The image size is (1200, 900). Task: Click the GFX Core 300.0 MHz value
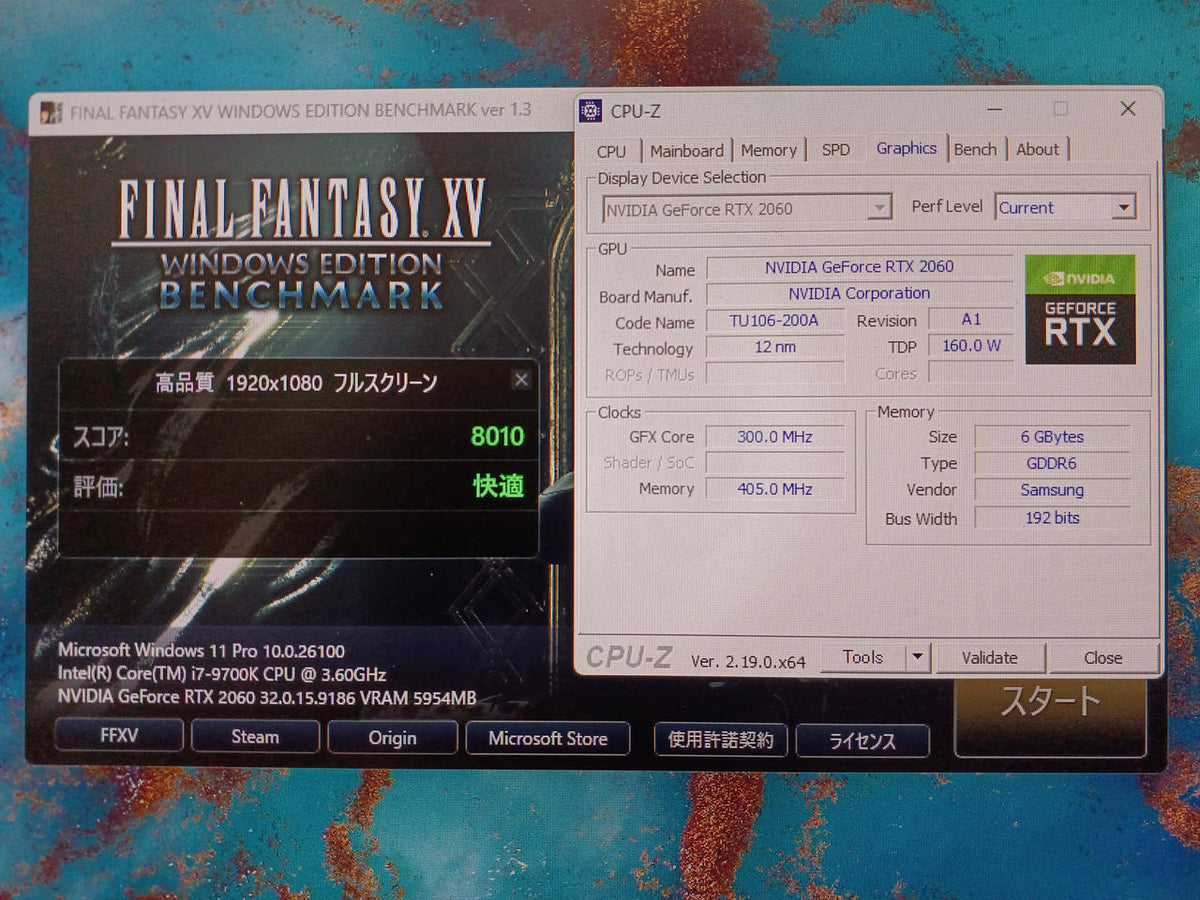point(775,437)
